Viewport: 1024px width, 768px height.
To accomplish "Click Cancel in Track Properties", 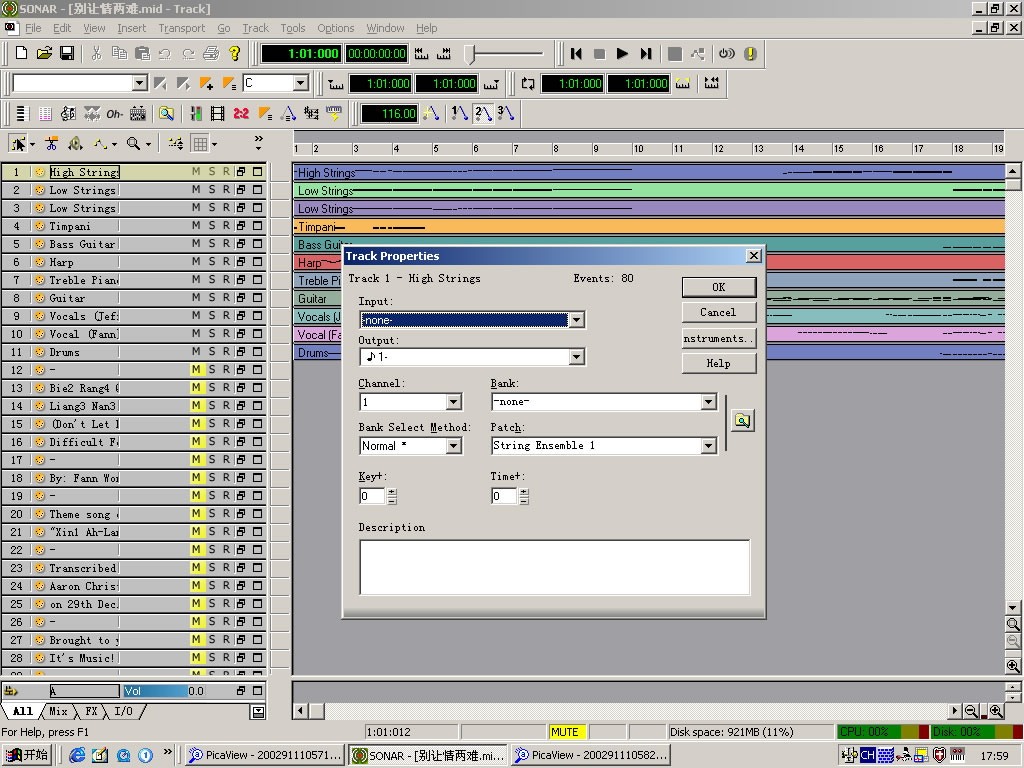I will (718, 312).
